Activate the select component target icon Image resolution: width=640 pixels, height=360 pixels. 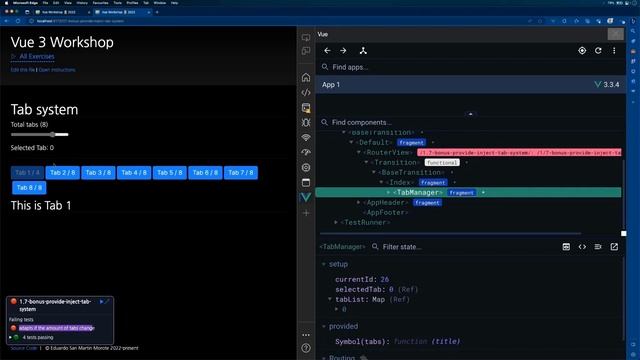pos(582,51)
